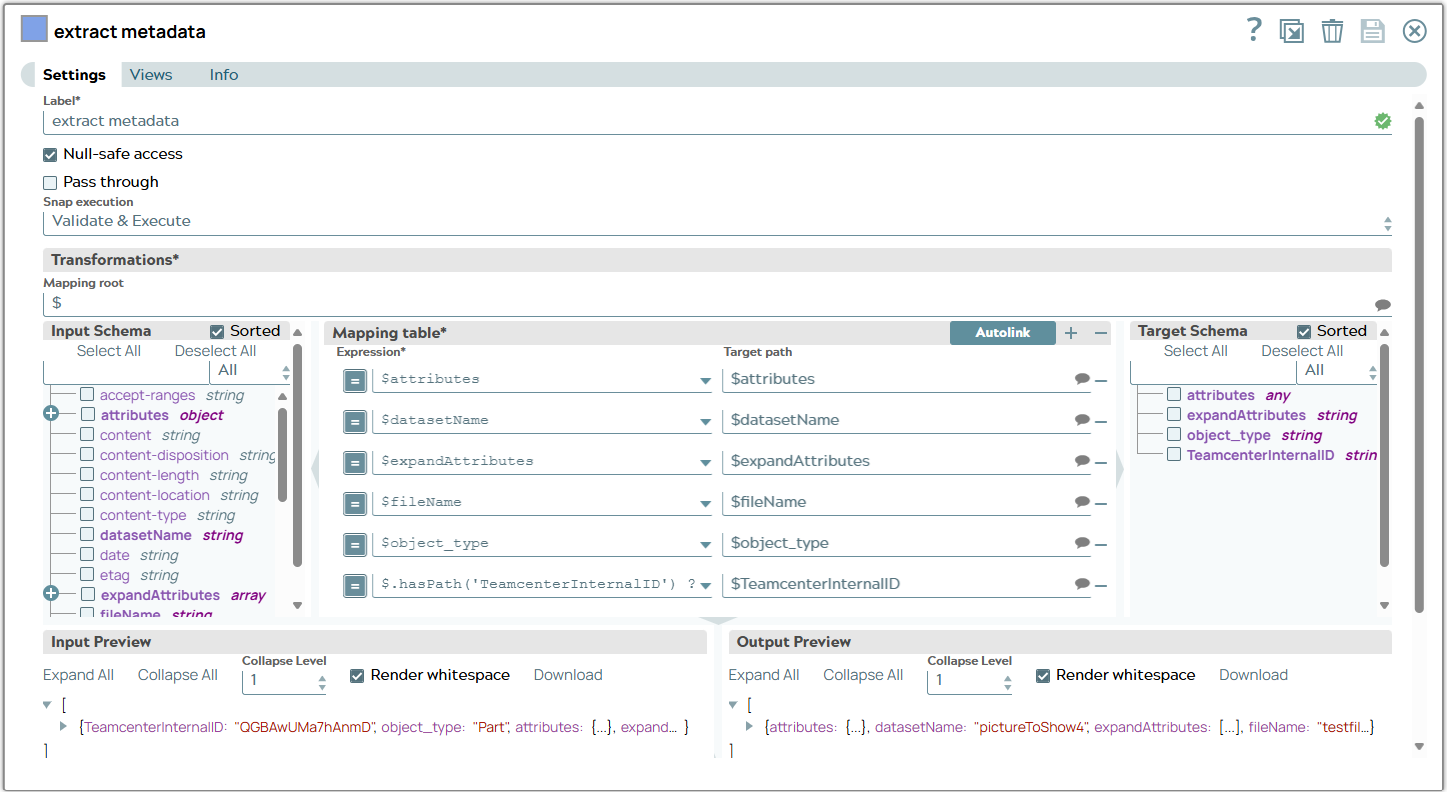Click comment icon on $TeamcenterInternalID target path
The height and width of the screenshot is (792, 1447).
(1082, 584)
